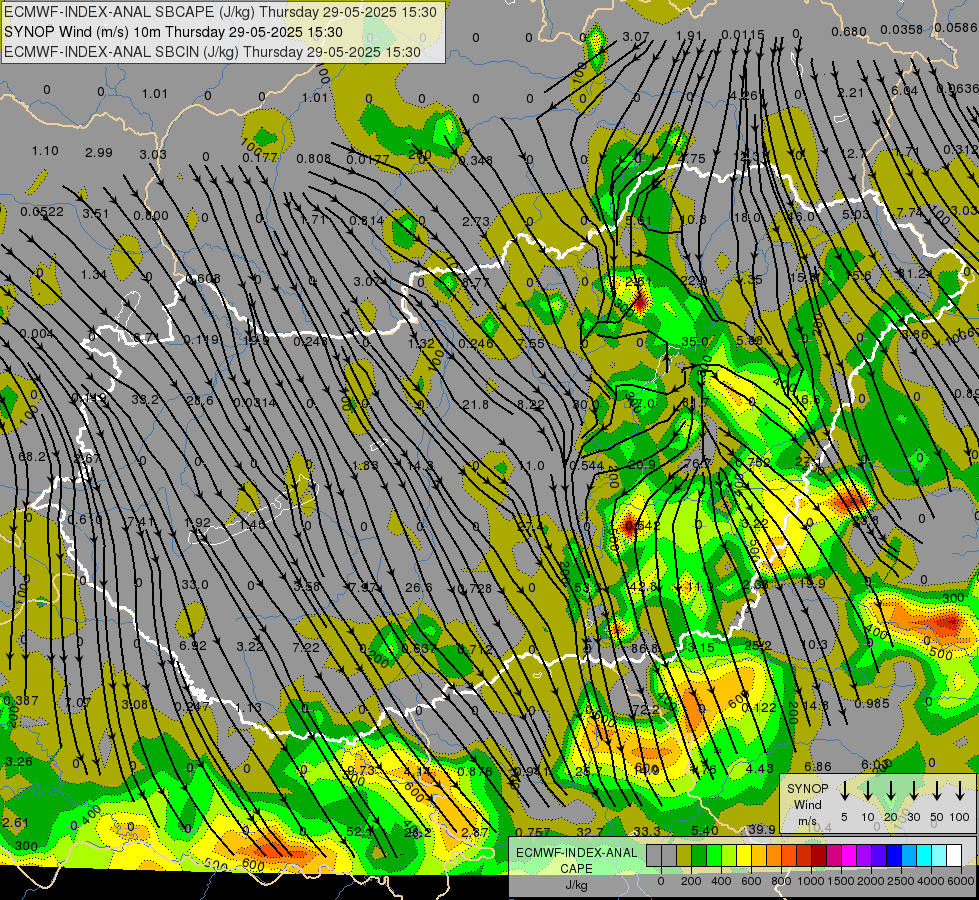
Task: Click the '2500' tick label on the CAPE scale
Action: 902,881
